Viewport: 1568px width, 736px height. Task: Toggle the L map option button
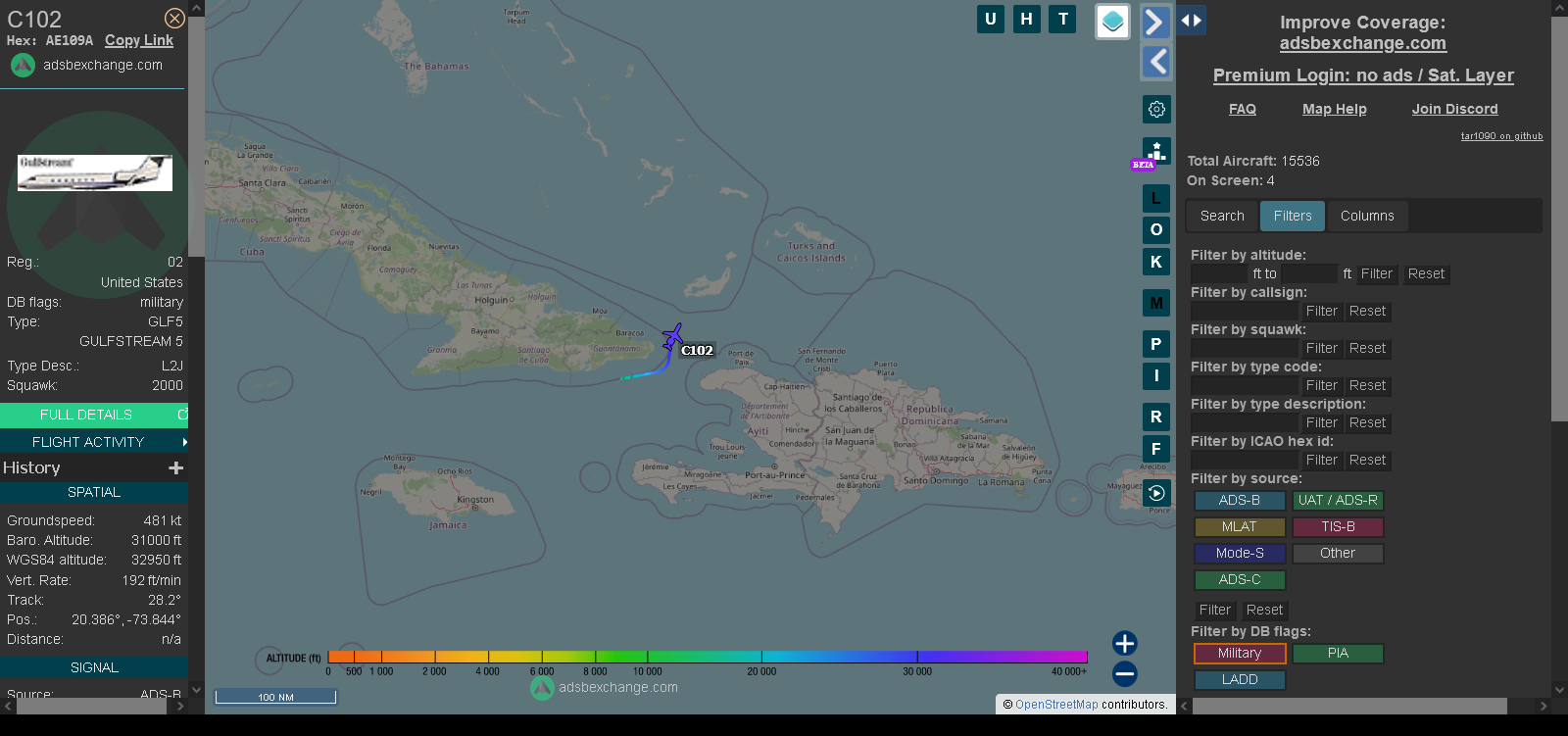click(1156, 198)
